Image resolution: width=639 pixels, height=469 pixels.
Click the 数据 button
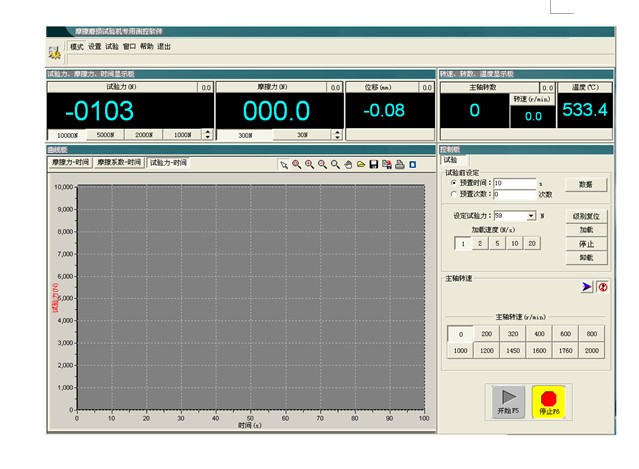[586, 185]
